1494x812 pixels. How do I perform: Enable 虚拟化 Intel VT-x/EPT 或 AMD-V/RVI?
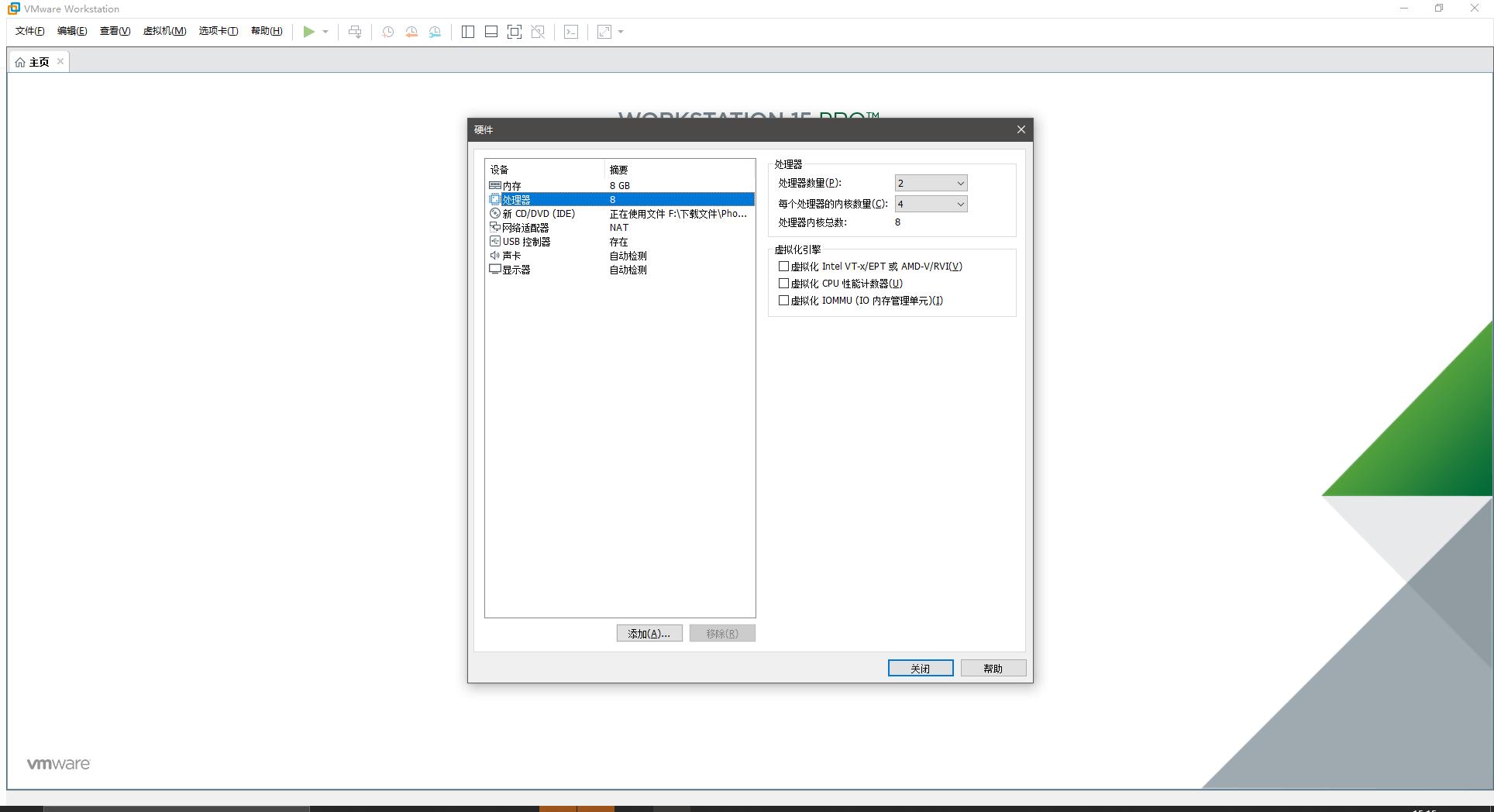click(784, 266)
